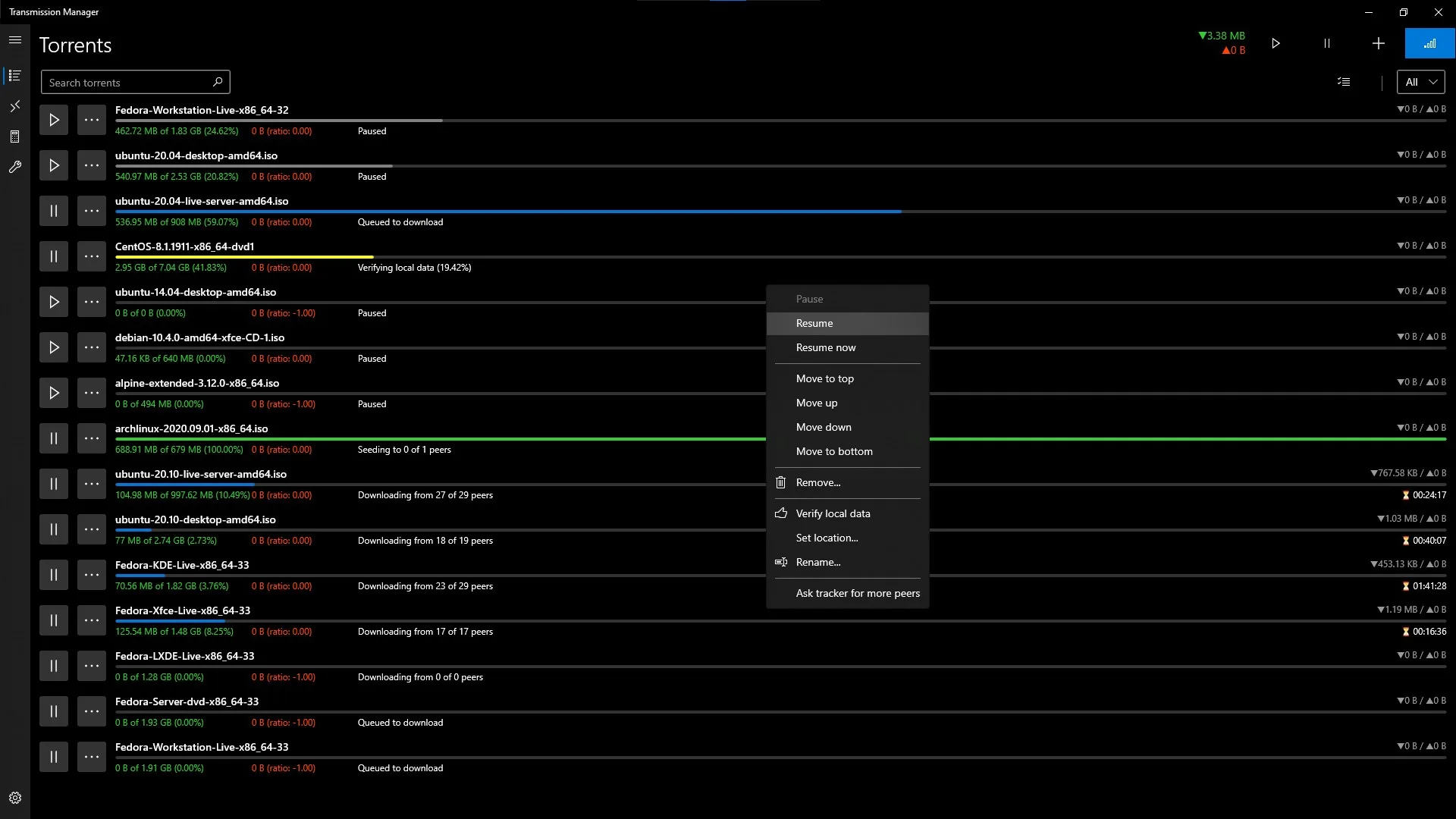
Task: Open the sidebar icon above the wrench
Action: coord(15,136)
